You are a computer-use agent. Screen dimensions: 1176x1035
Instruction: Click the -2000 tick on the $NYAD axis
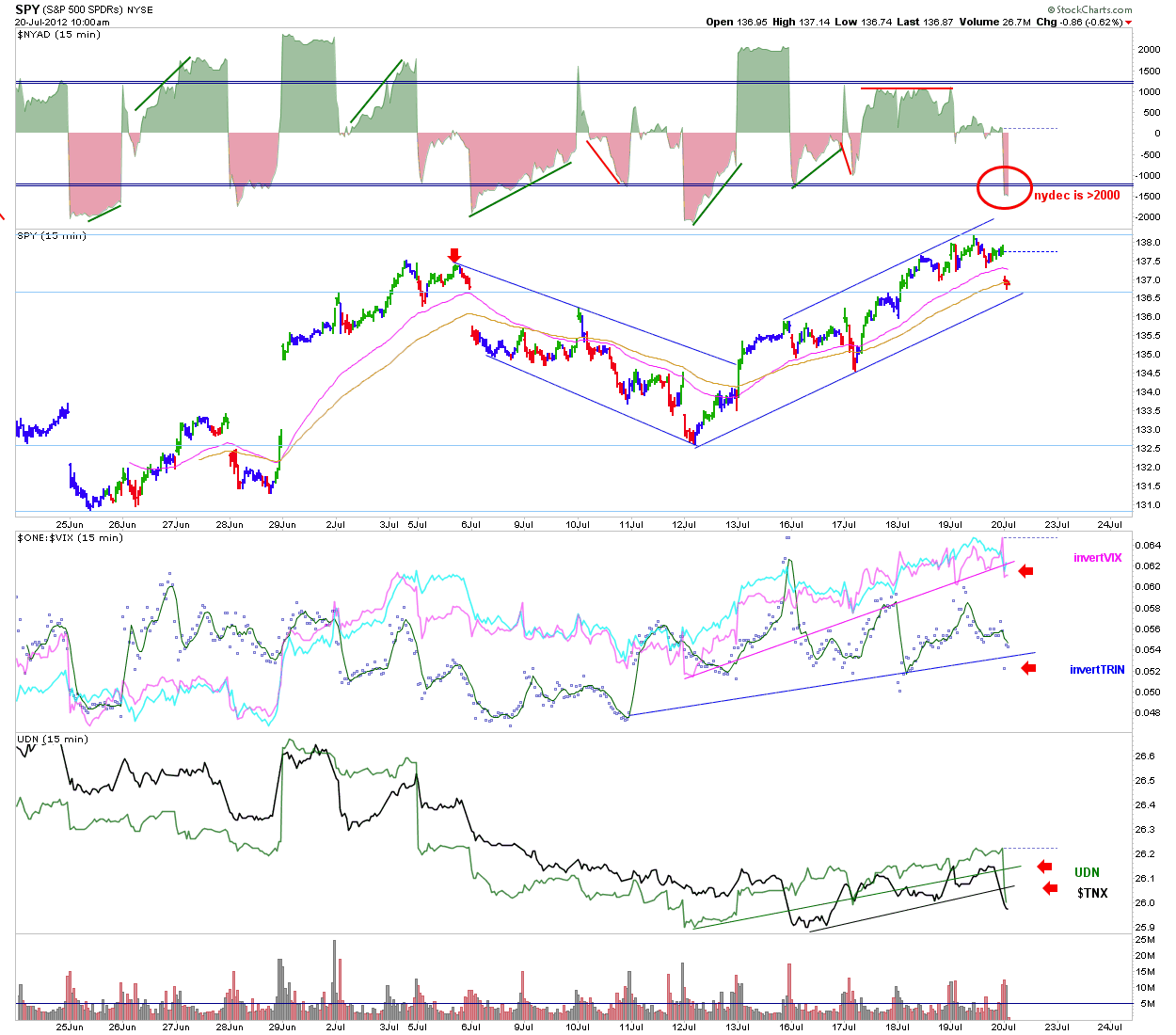pos(1147,216)
